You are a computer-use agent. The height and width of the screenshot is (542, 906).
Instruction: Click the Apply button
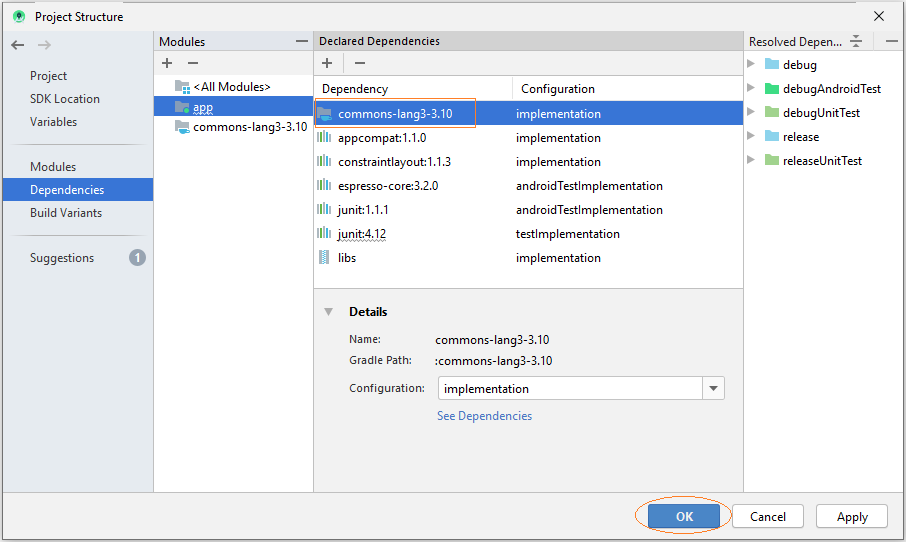[x=852, y=516]
